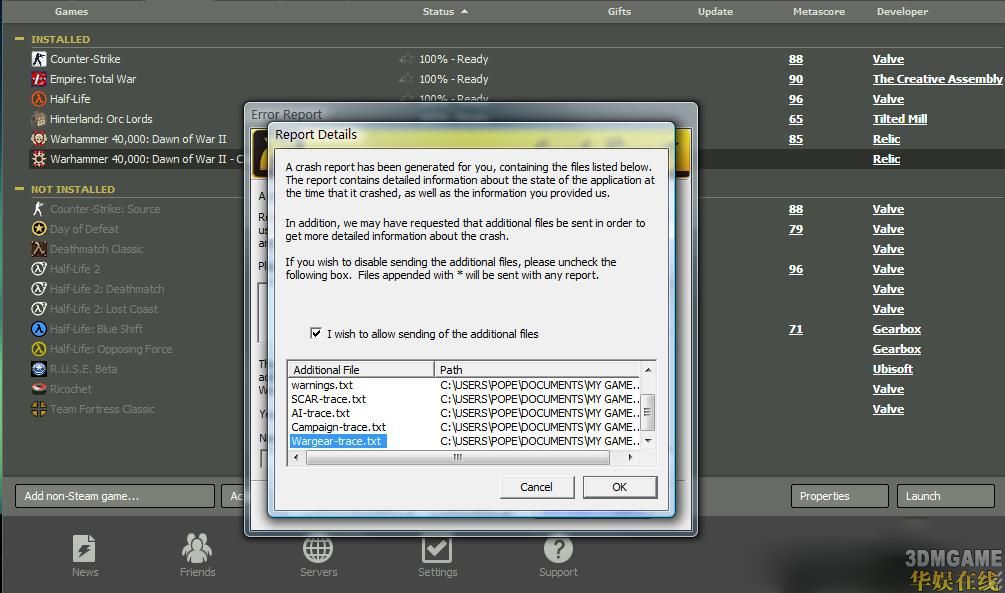Sort by the Developer column header
Viewport: 1005px width, 593px height.
[902, 12]
